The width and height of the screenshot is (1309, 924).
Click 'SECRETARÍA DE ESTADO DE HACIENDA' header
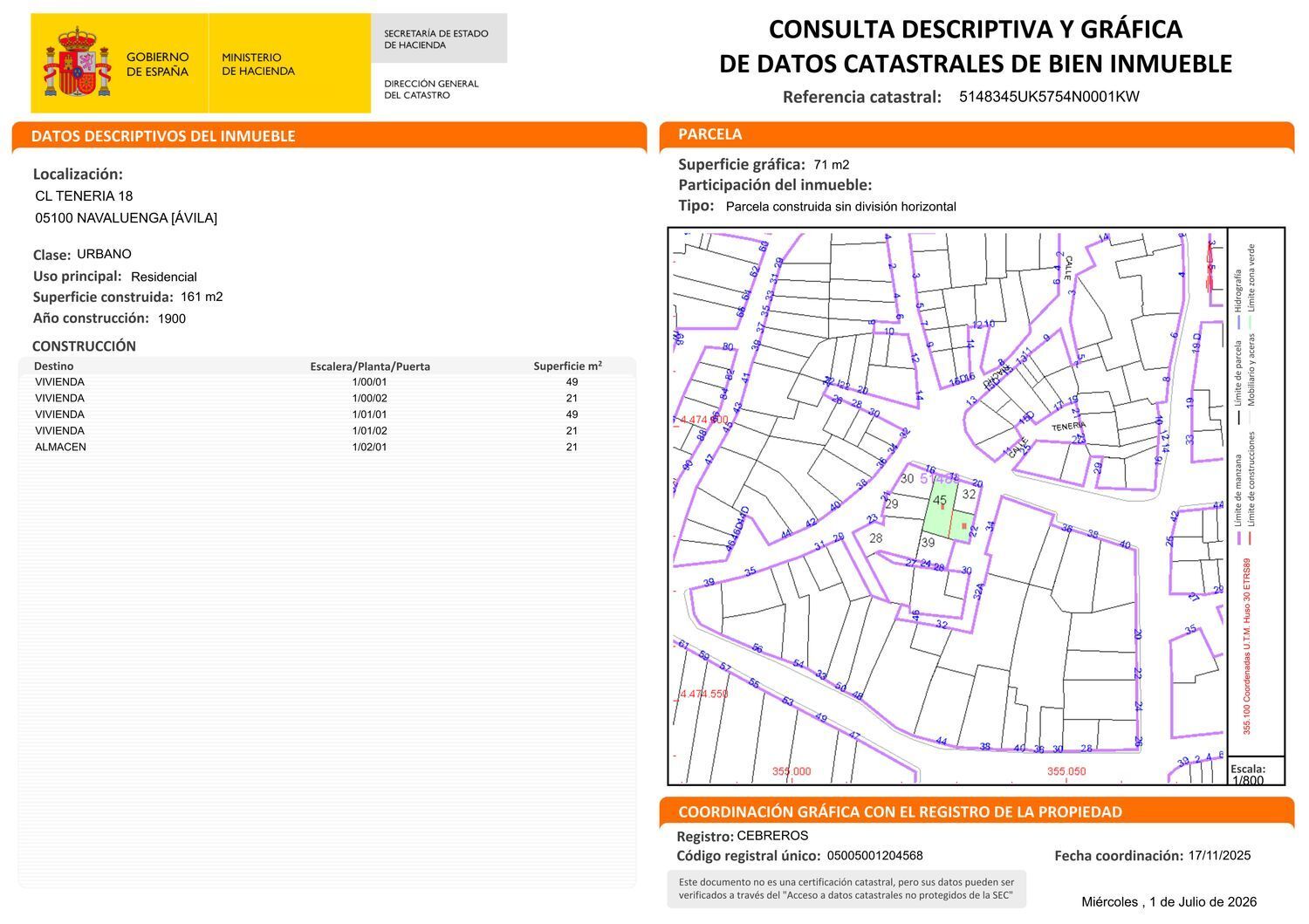coord(436,39)
